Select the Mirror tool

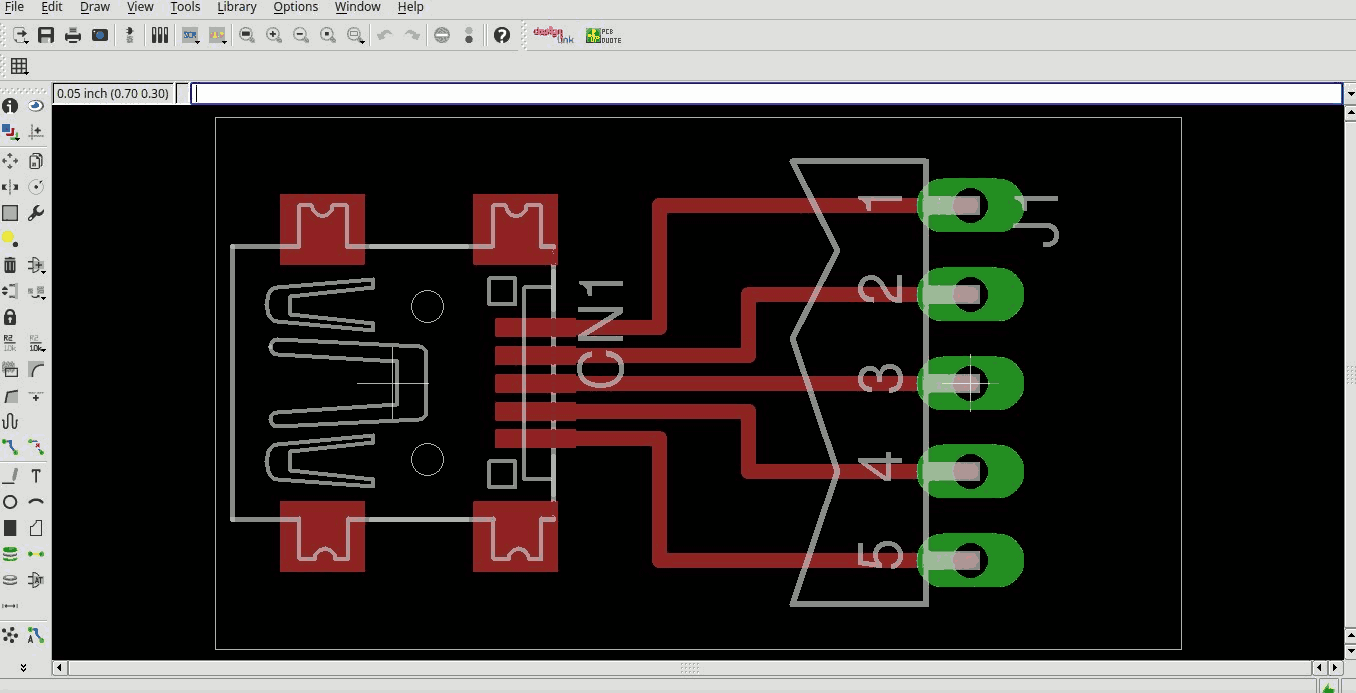10,187
